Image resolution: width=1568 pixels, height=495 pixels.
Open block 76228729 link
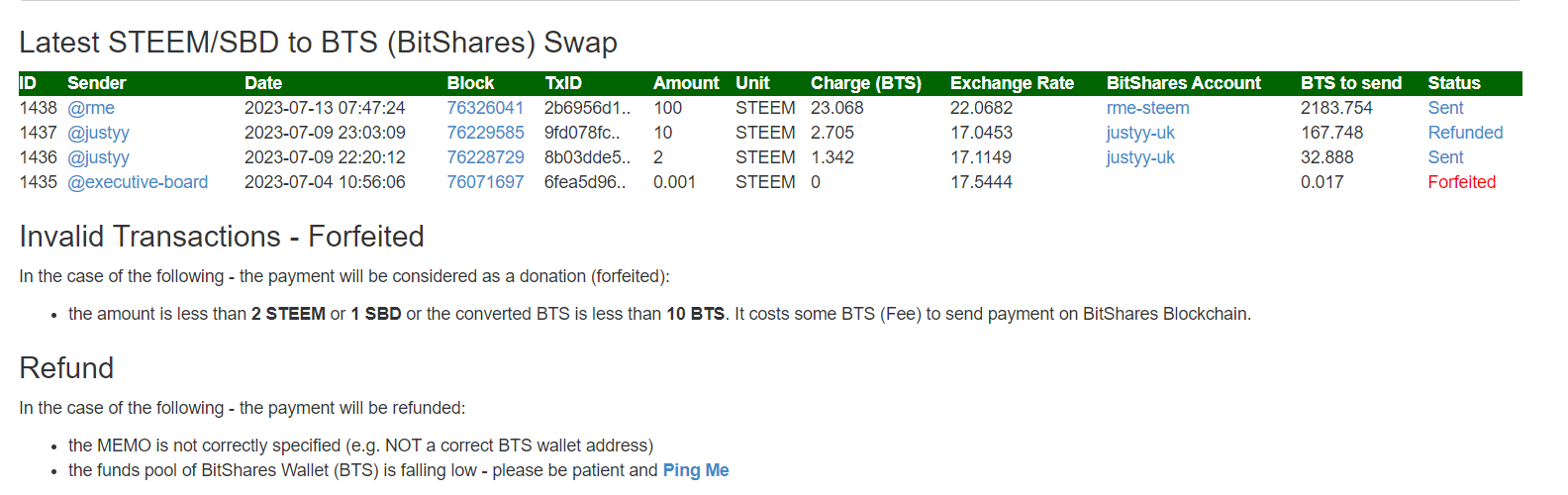(485, 157)
